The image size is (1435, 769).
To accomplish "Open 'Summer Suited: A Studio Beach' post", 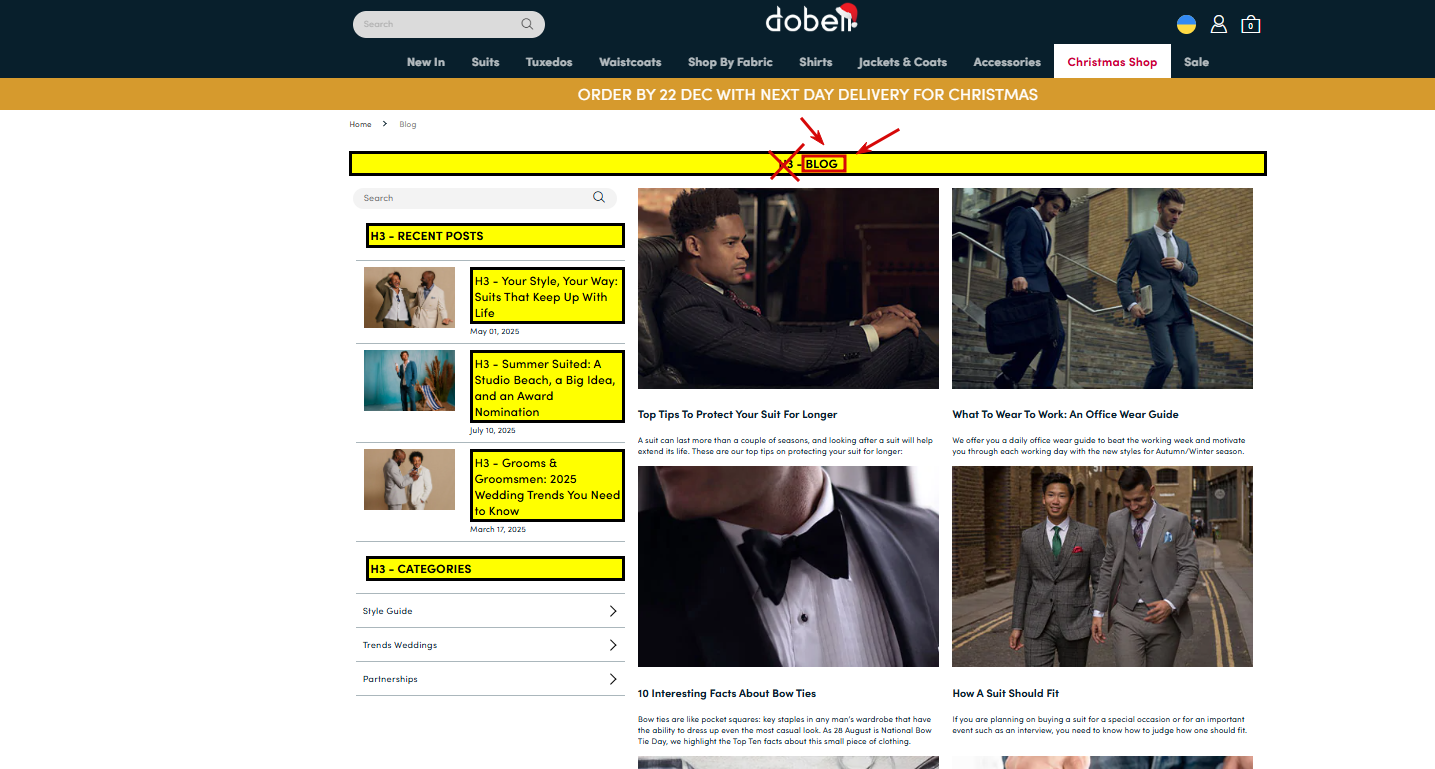I will tap(547, 387).
